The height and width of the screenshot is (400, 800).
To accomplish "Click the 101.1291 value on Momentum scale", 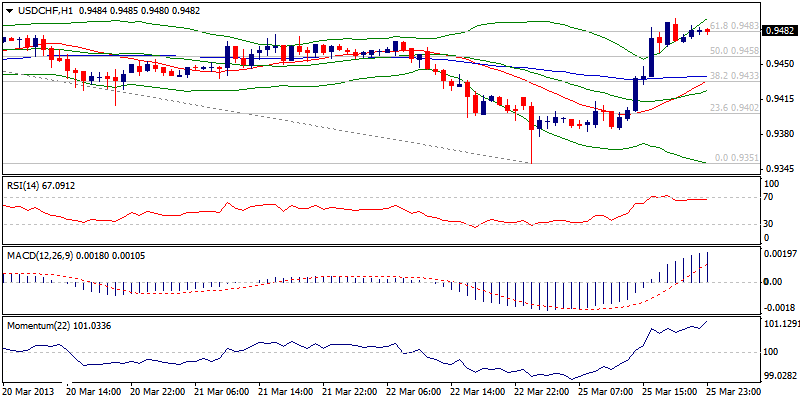I will click(780, 324).
